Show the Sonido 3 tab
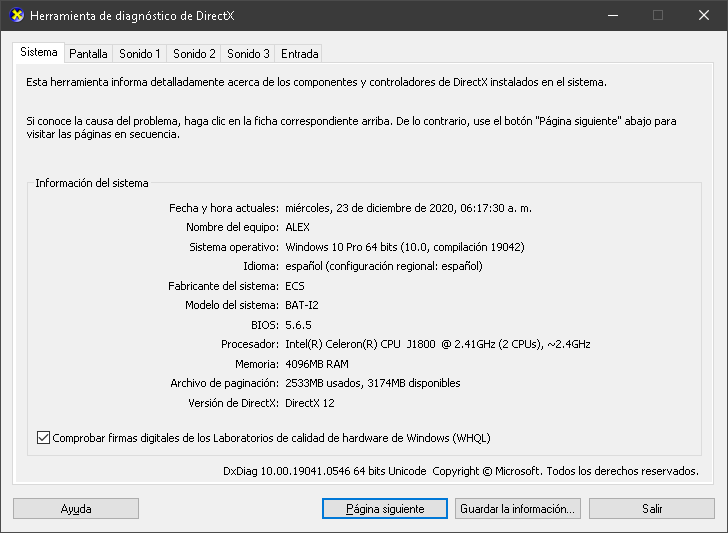The image size is (728, 533). click(248, 54)
